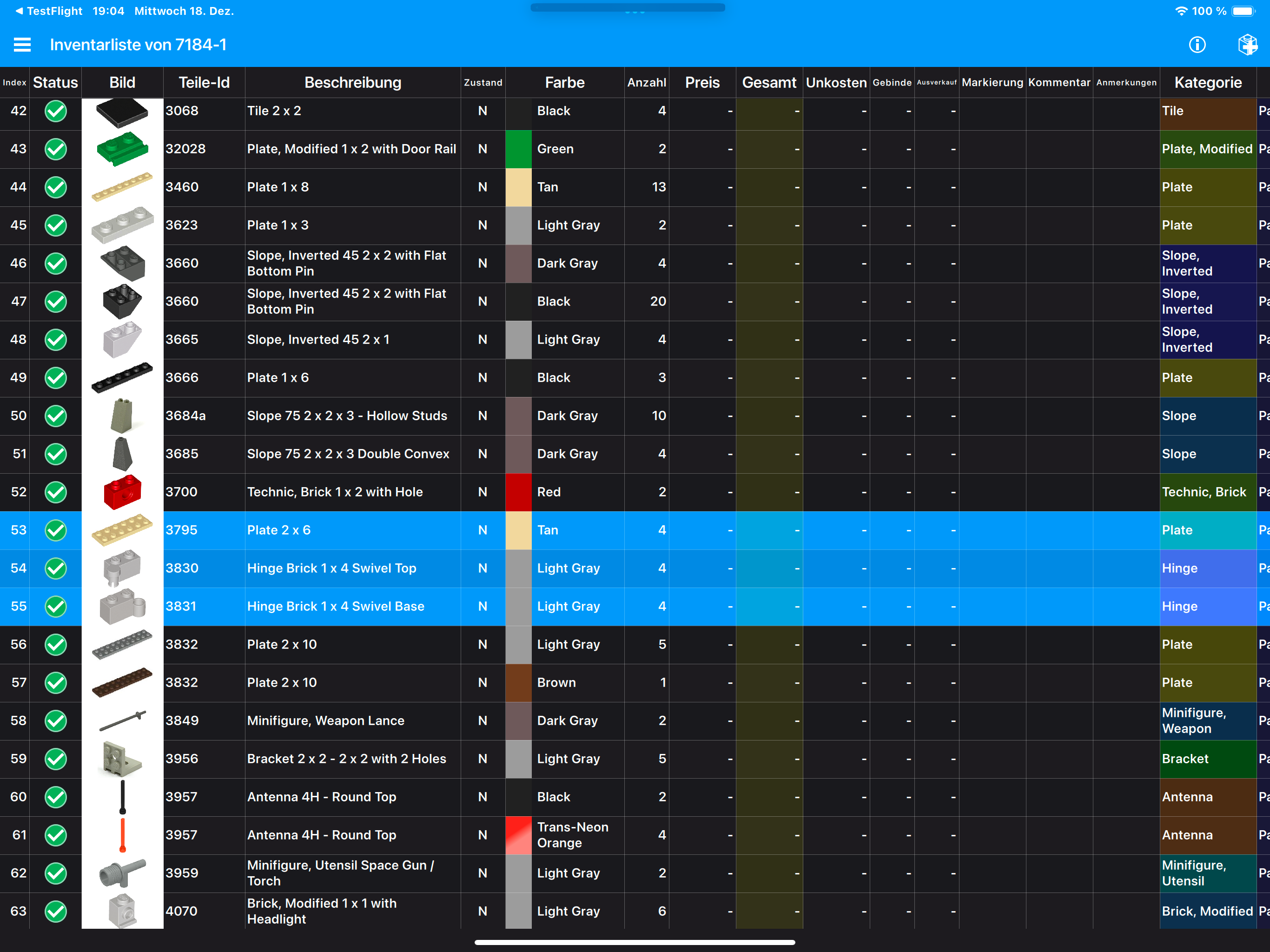Tap the Wi-Fi status icon
This screenshot has width=1270, height=952.
coord(1180,11)
